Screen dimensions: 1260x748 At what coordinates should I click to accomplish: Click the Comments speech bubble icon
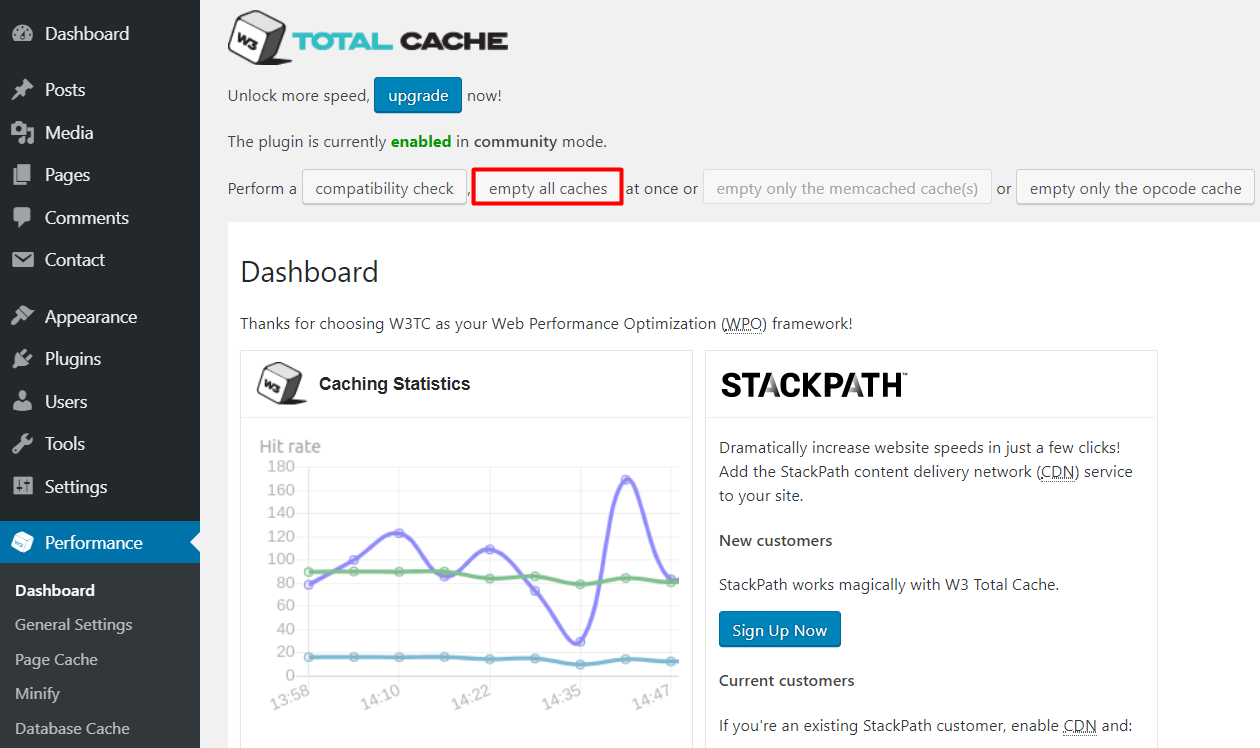click(22, 217)
